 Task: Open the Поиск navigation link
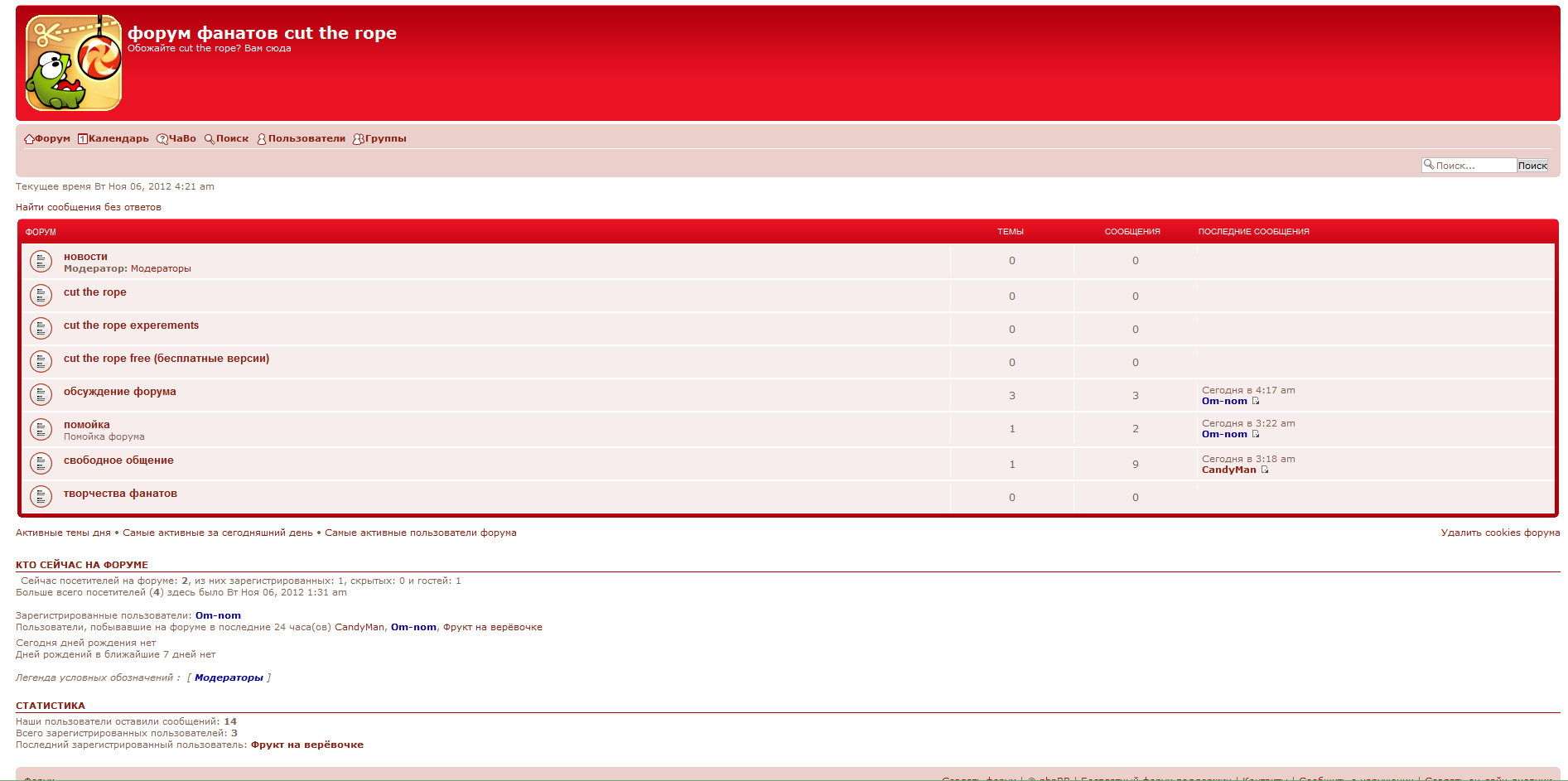pyautogui.click(x=227, y=138)
